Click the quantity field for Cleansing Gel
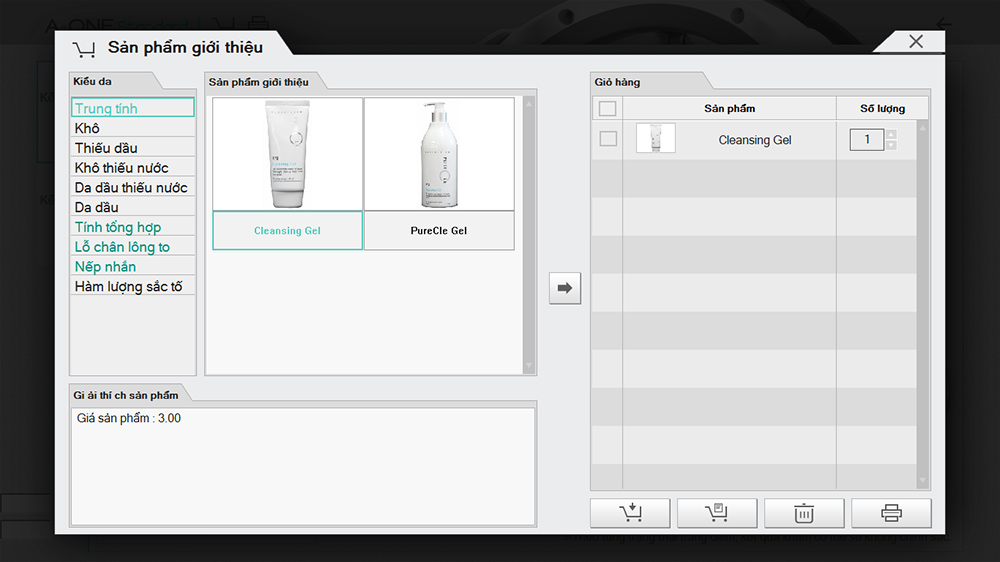 click(x=866, y=140)
